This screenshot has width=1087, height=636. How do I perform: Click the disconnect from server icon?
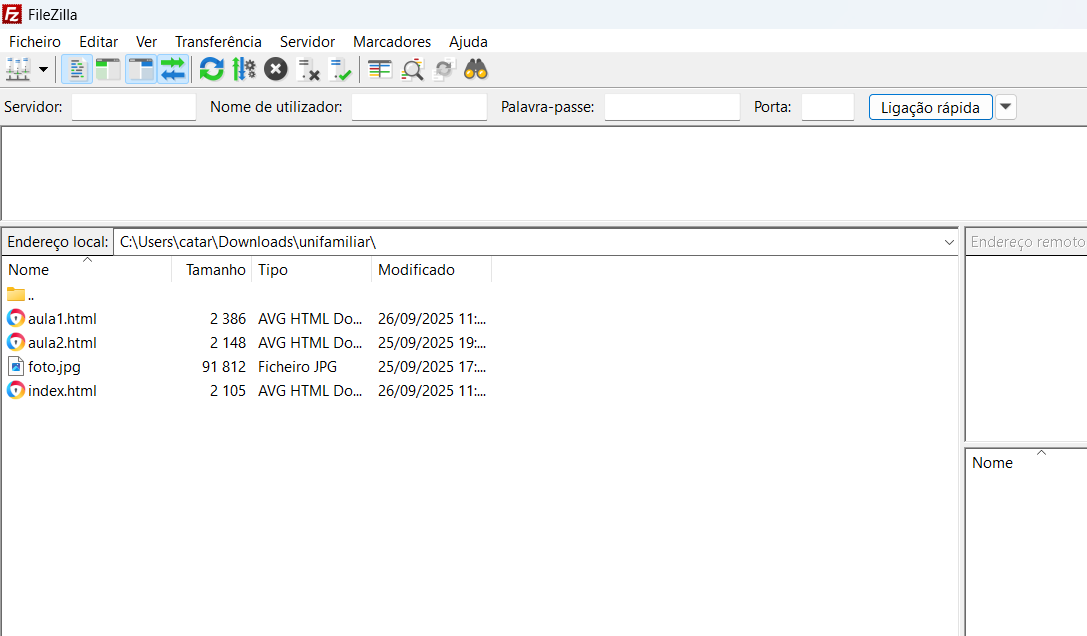tap(309, 69)
